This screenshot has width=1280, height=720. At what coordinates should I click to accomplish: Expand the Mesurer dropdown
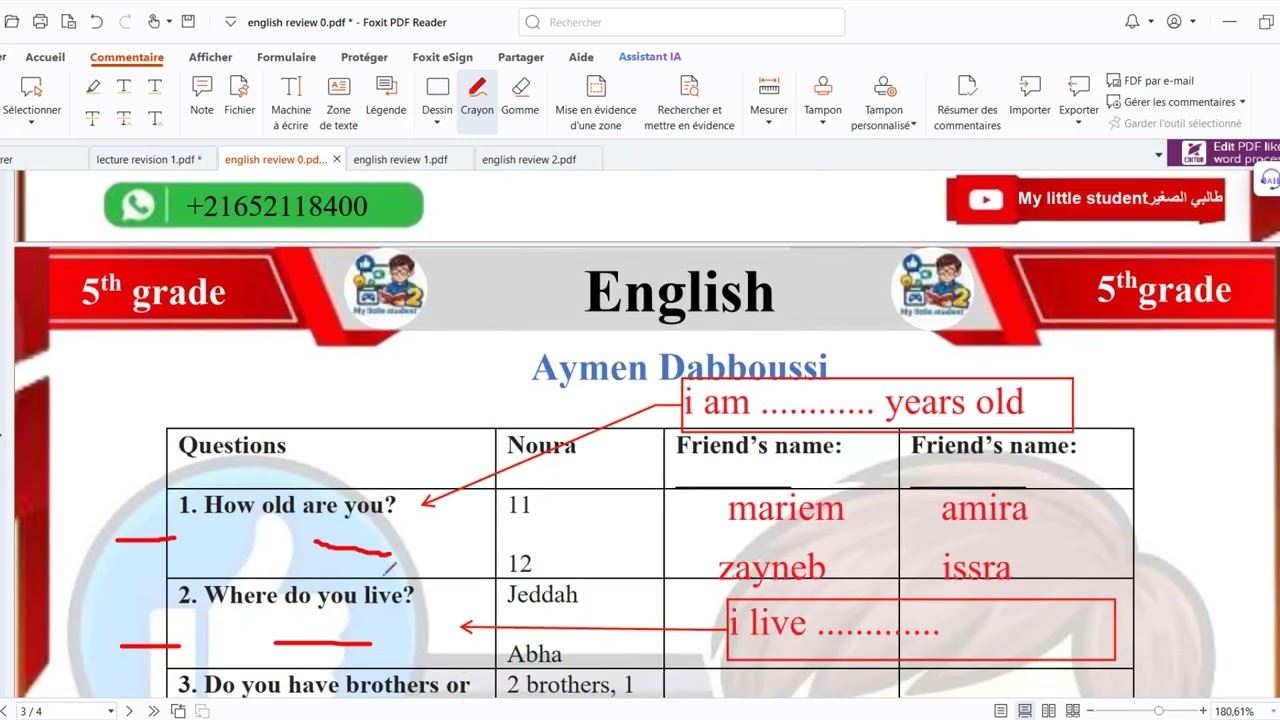tap(769, 123)
